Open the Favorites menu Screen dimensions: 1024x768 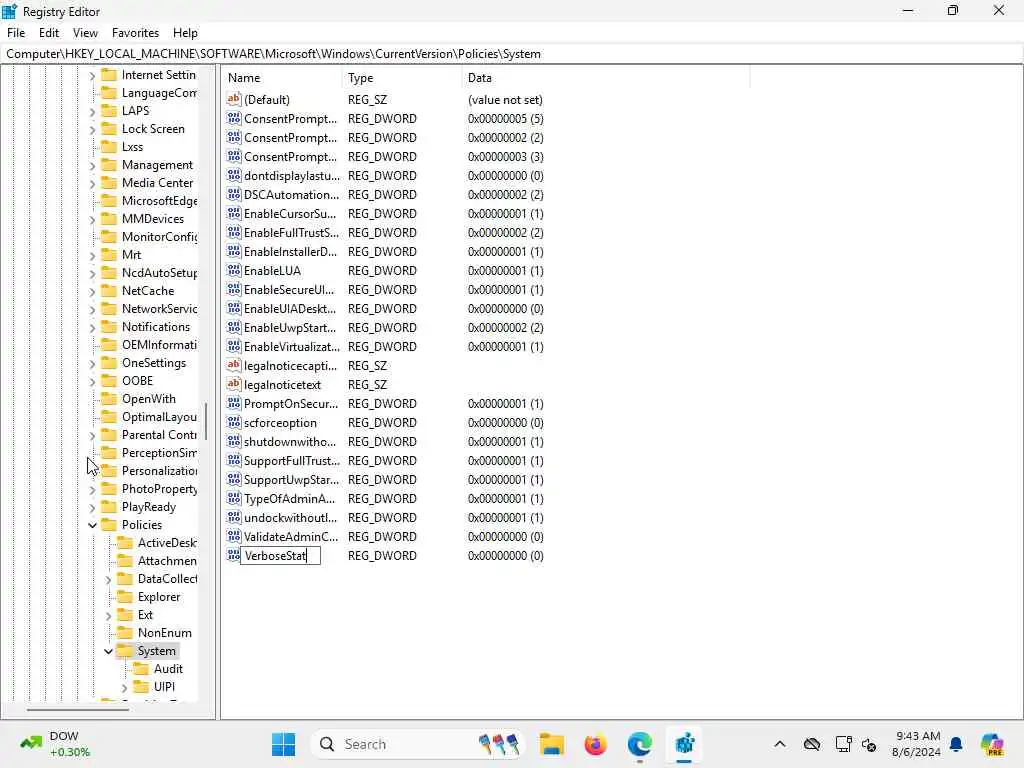[135, 33]
